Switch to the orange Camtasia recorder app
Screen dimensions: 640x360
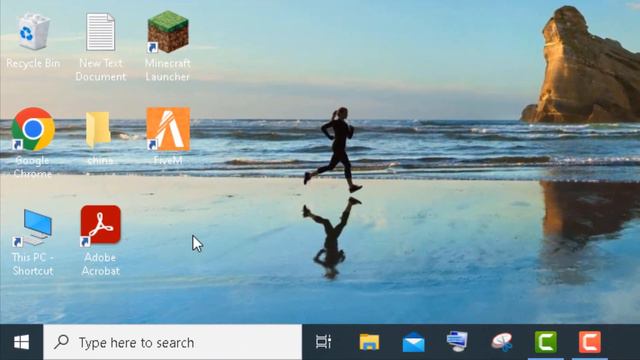590,342
